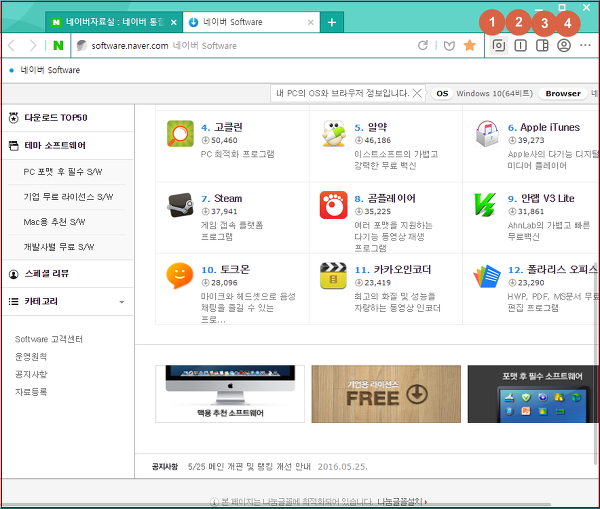The width and height of the screenshot is (600, 509).
Task: Close the 네이버 Software tab
Action: 311,23
